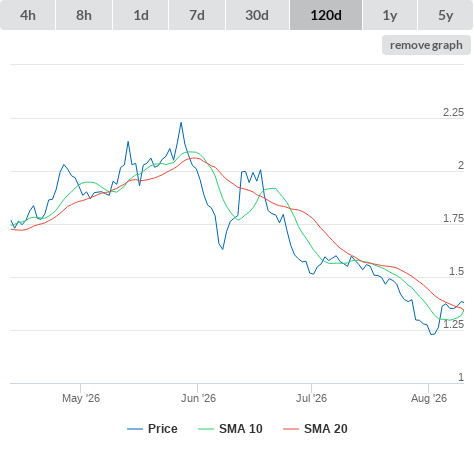Screen dimensions: 474x455
Task: Switch to the 8h time range
Action: (84, 15)
